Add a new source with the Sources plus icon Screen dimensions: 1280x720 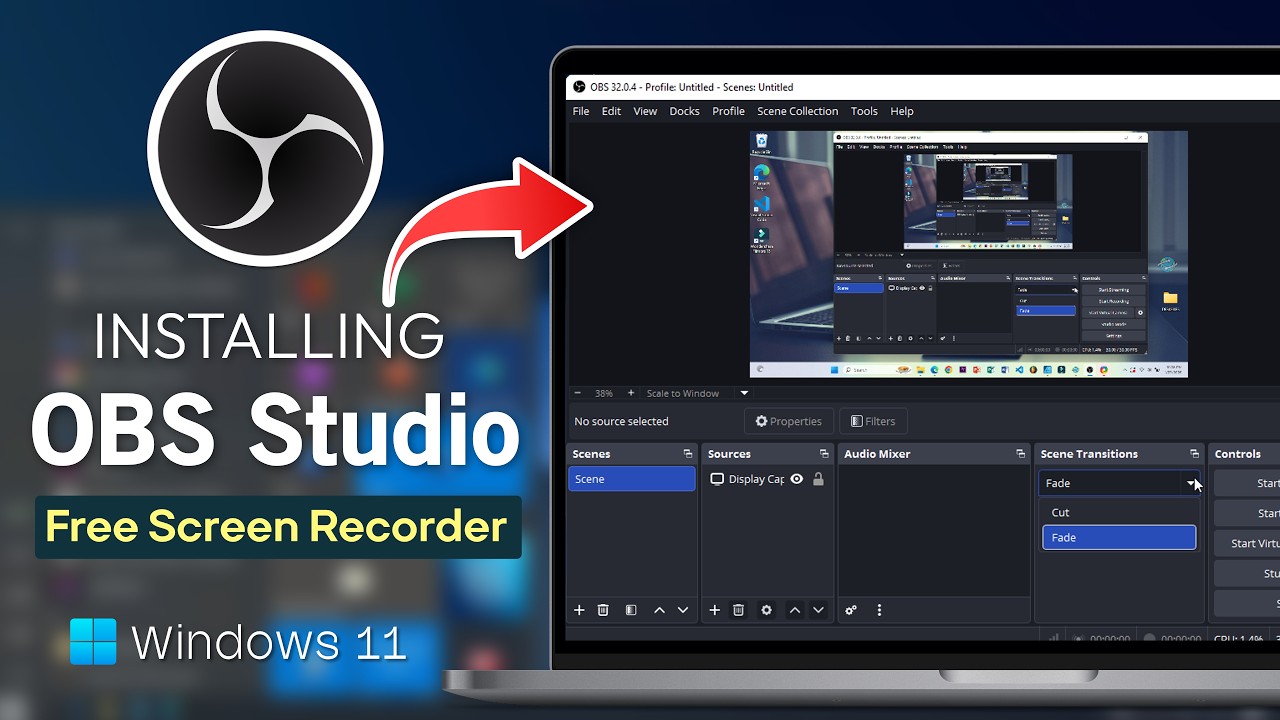(x=714, y=610)
